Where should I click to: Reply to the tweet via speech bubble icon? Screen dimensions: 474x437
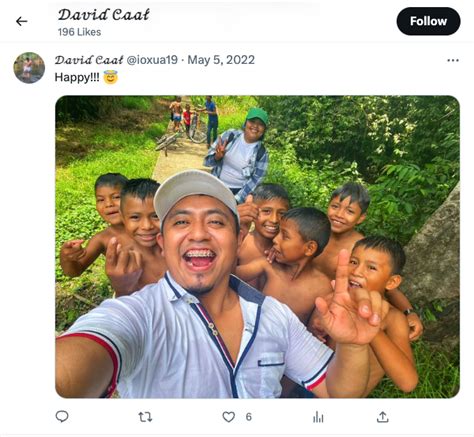pyautogui.click(x=62, y=417)
